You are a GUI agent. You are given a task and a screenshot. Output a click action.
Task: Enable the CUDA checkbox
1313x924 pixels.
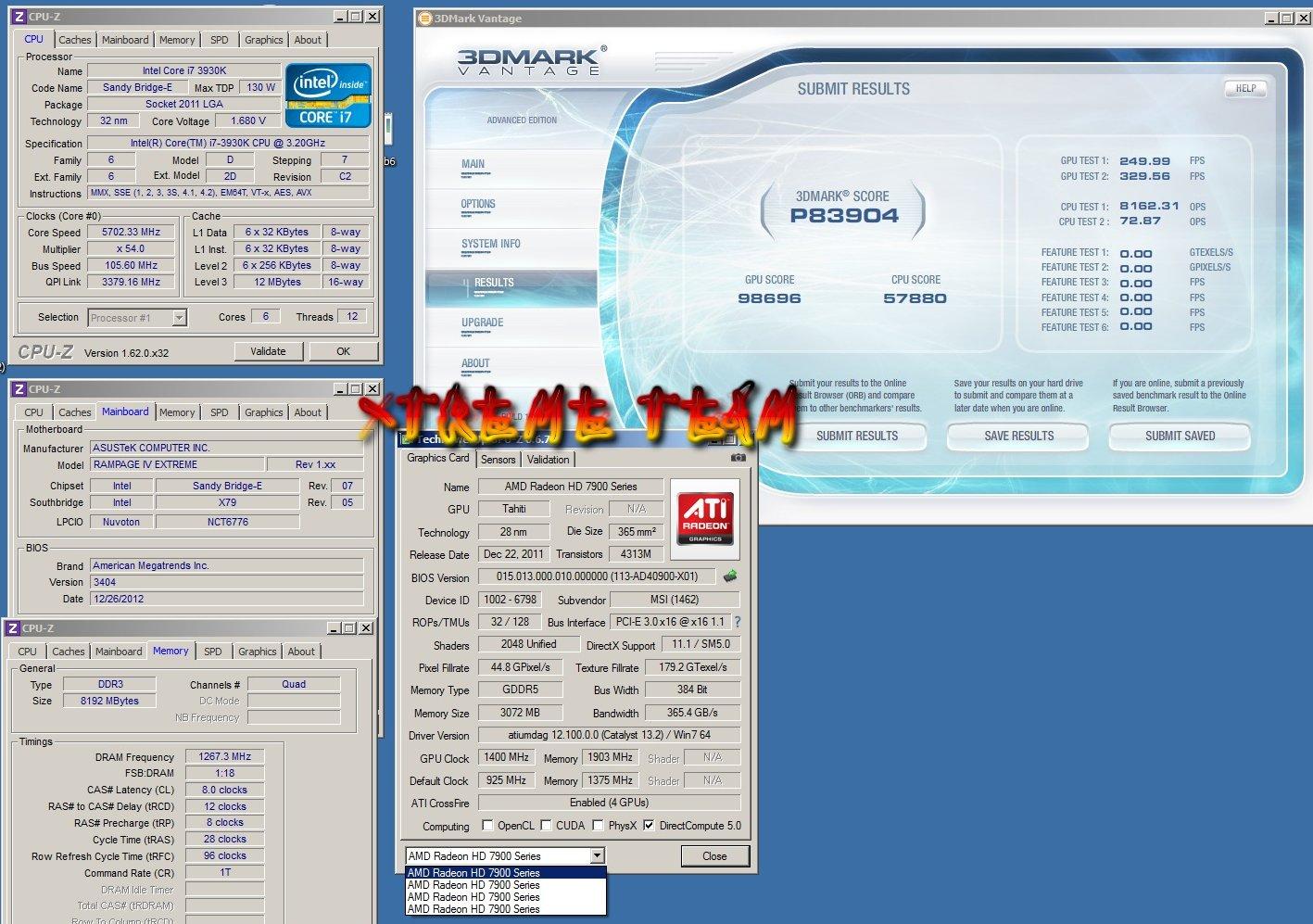tap(546, 825)
